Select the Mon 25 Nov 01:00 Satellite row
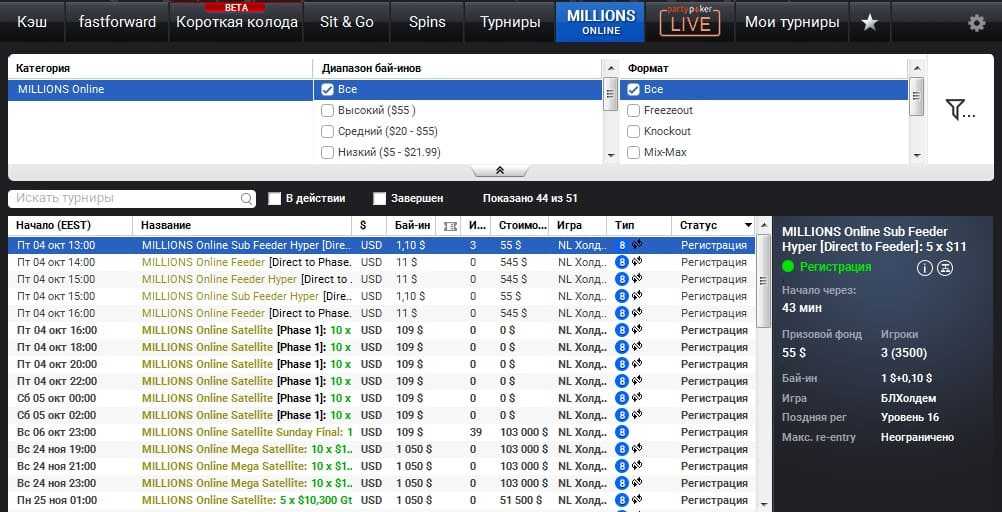 [x=382, y=500]
